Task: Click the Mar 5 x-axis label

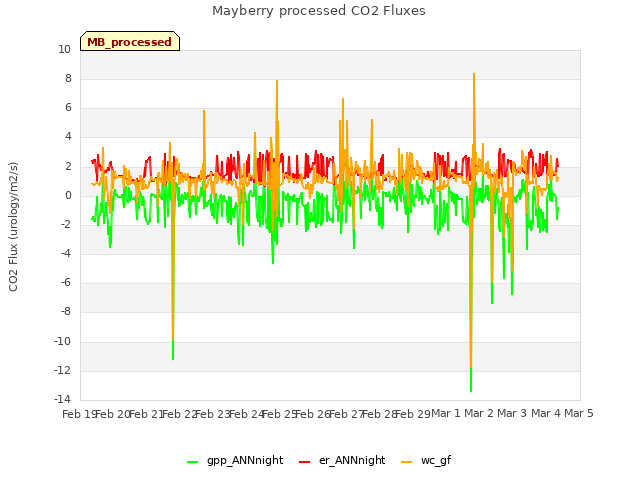Action: pos(579,413)
